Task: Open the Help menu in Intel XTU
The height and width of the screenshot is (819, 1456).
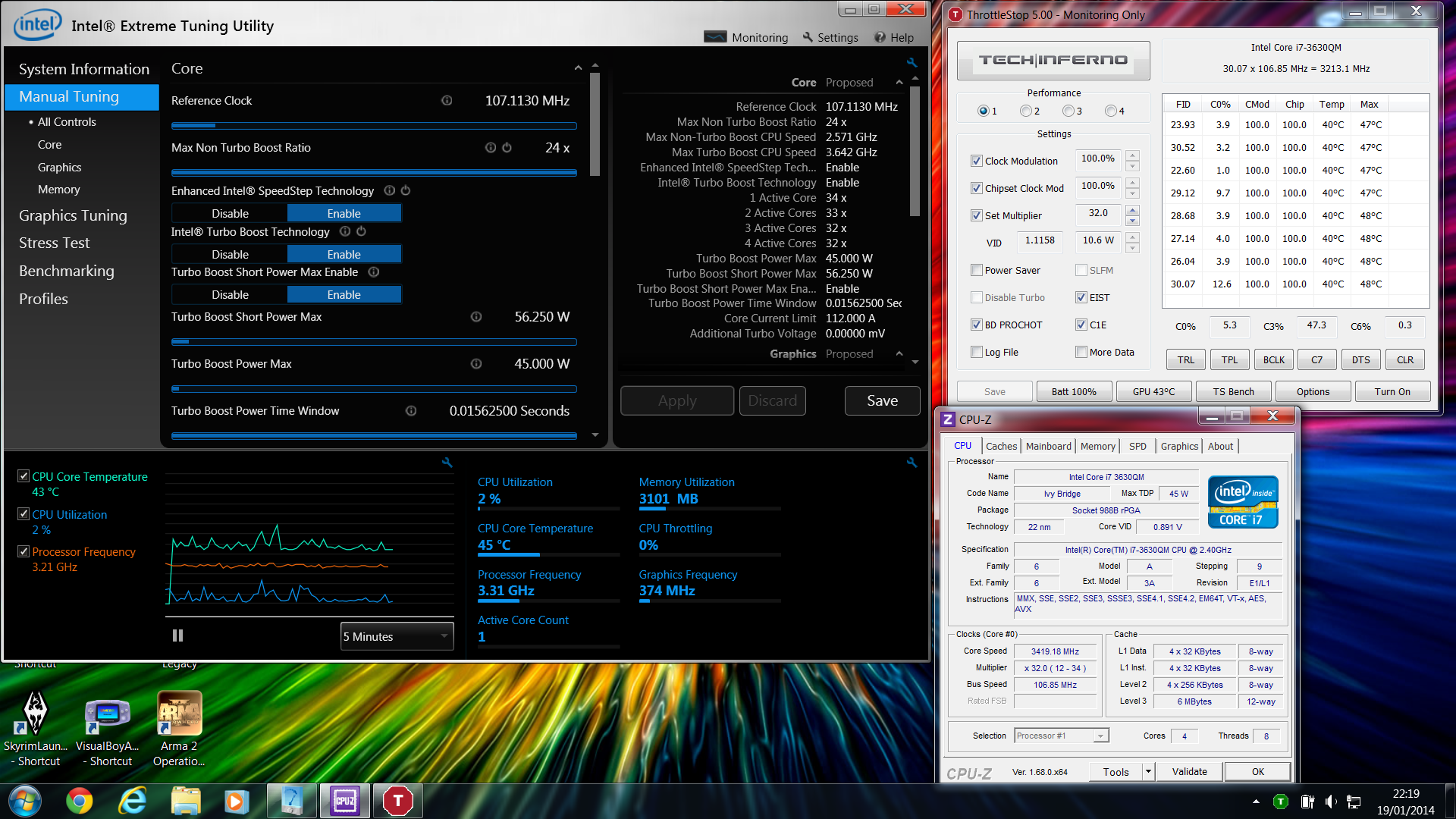Action: pyautogui.click(x=894, y=37)
